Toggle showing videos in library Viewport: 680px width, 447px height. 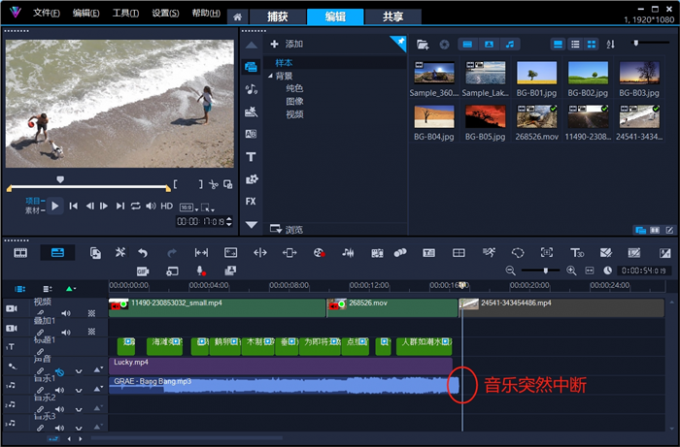pos(468,44)
